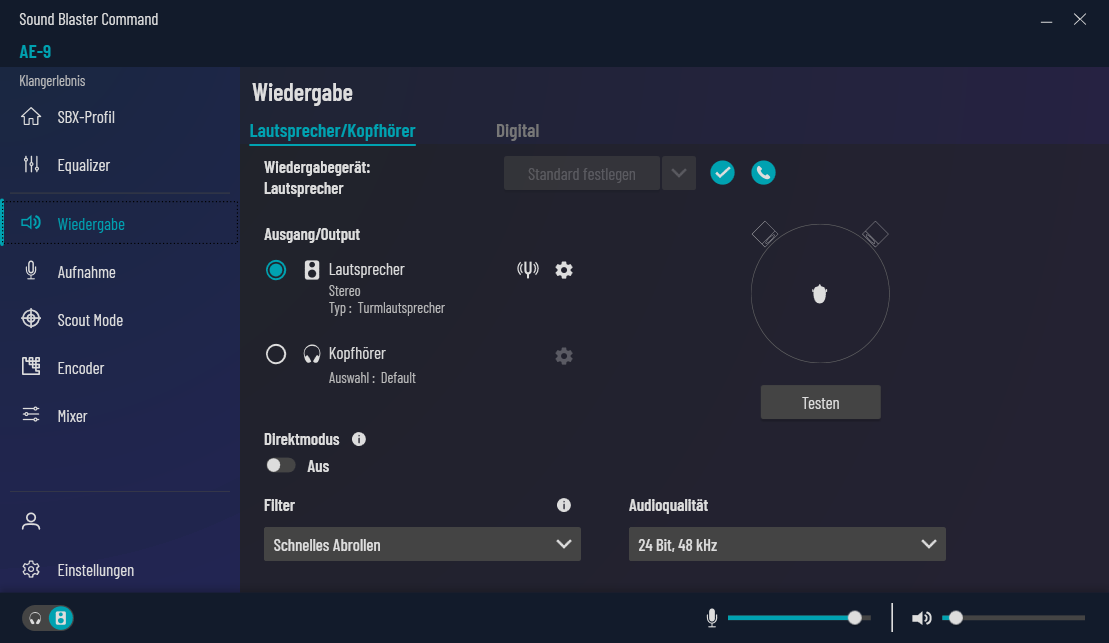
Task: Open Lautsprecher settings gear
Action: click(564, 270)
